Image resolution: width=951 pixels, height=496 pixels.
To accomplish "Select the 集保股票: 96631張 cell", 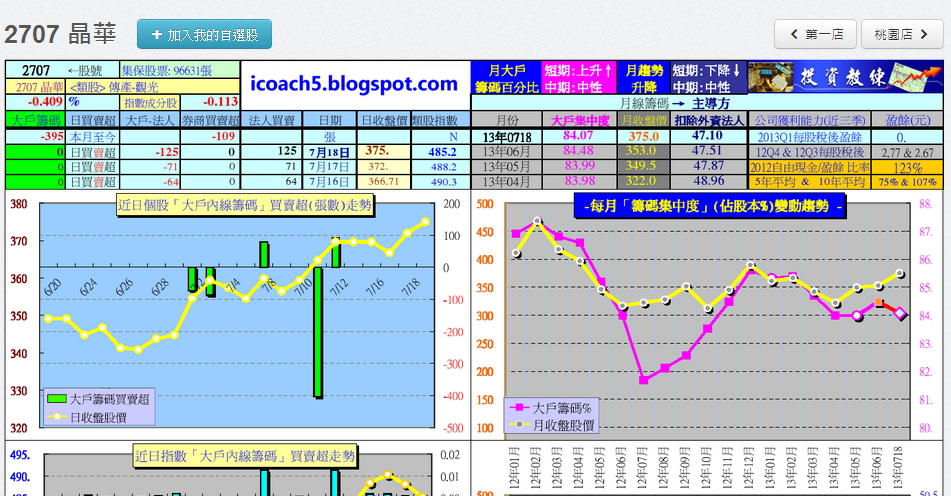I will [180, 70].
